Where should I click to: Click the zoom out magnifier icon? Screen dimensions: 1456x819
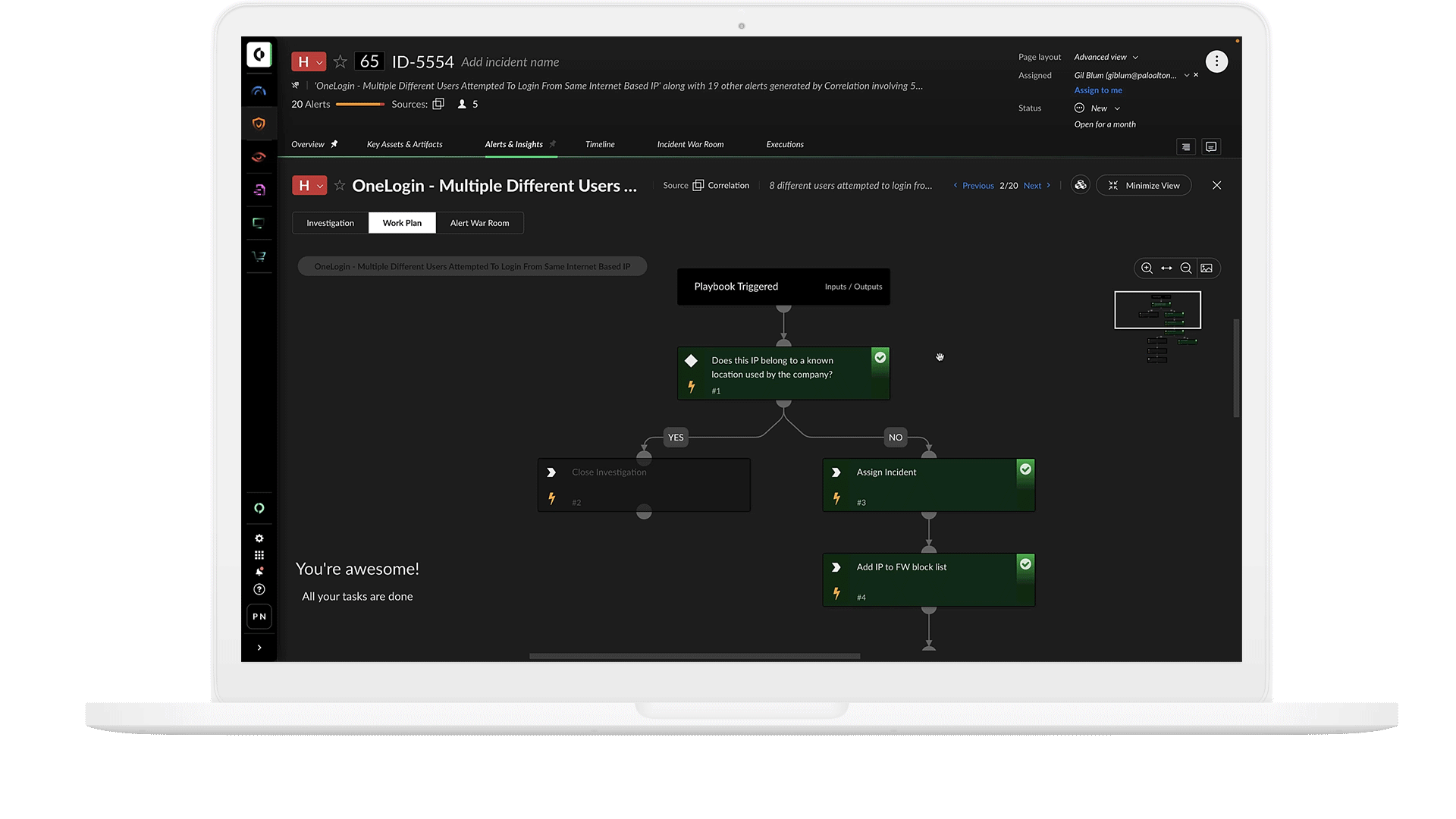tap(1186, 268)
